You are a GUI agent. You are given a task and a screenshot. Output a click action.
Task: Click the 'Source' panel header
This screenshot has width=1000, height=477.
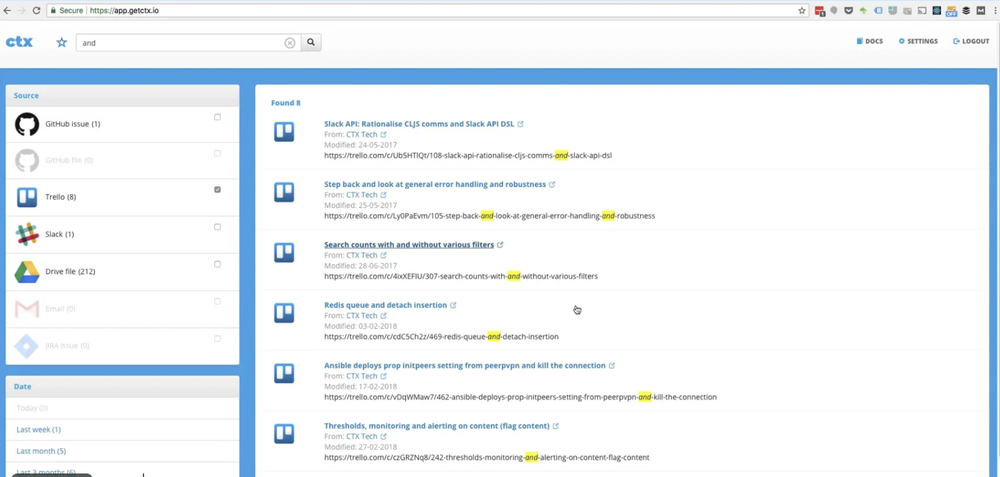pyautogui.click(x=122, y=96)
